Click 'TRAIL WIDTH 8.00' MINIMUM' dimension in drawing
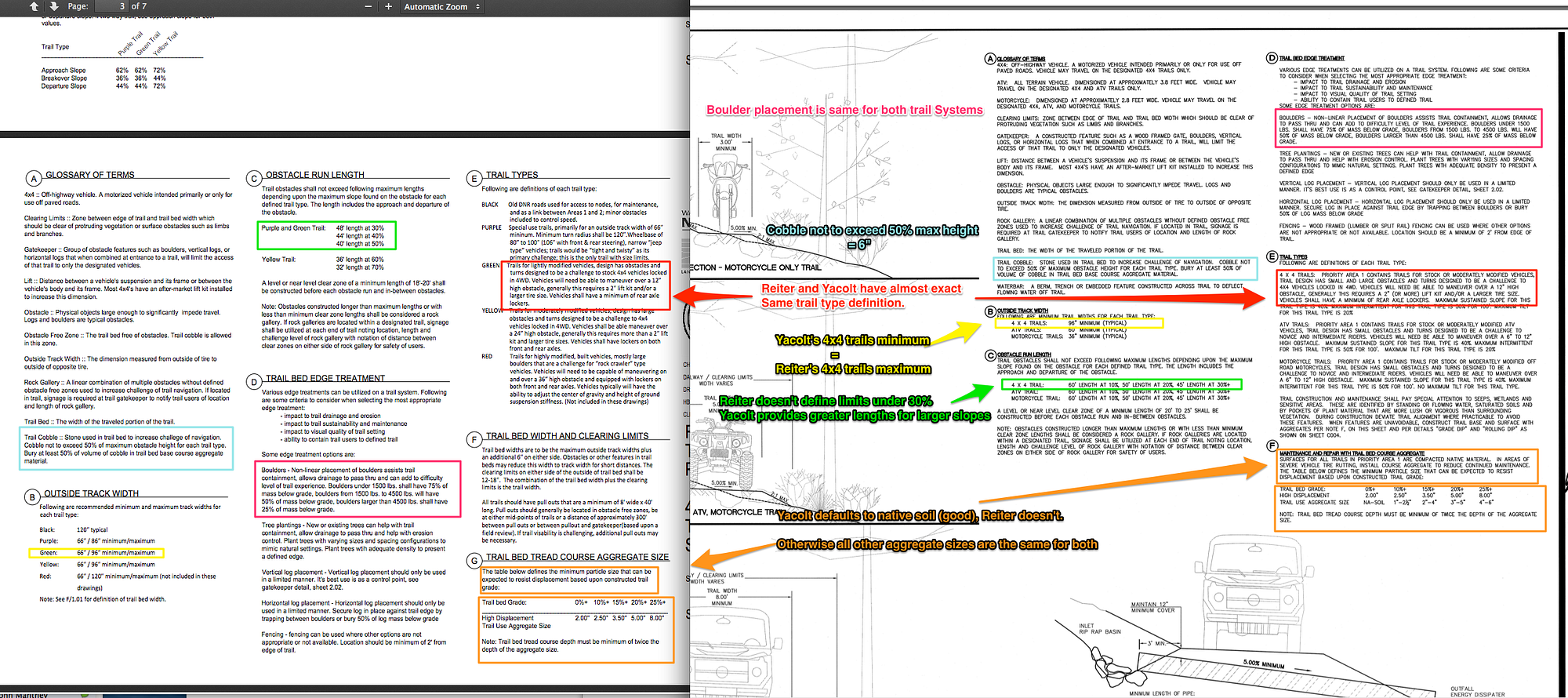 point(722,597)
